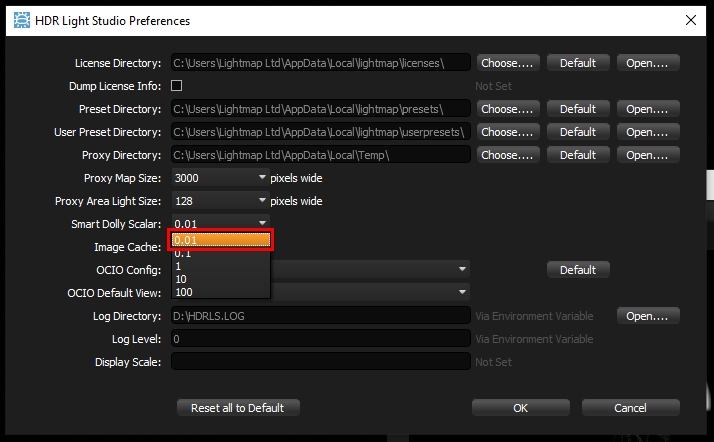Viewport: 714px width, 442px height.
Task: Select 100 in Smart Dolly Scalar list
Action: (x=221, y=292)
